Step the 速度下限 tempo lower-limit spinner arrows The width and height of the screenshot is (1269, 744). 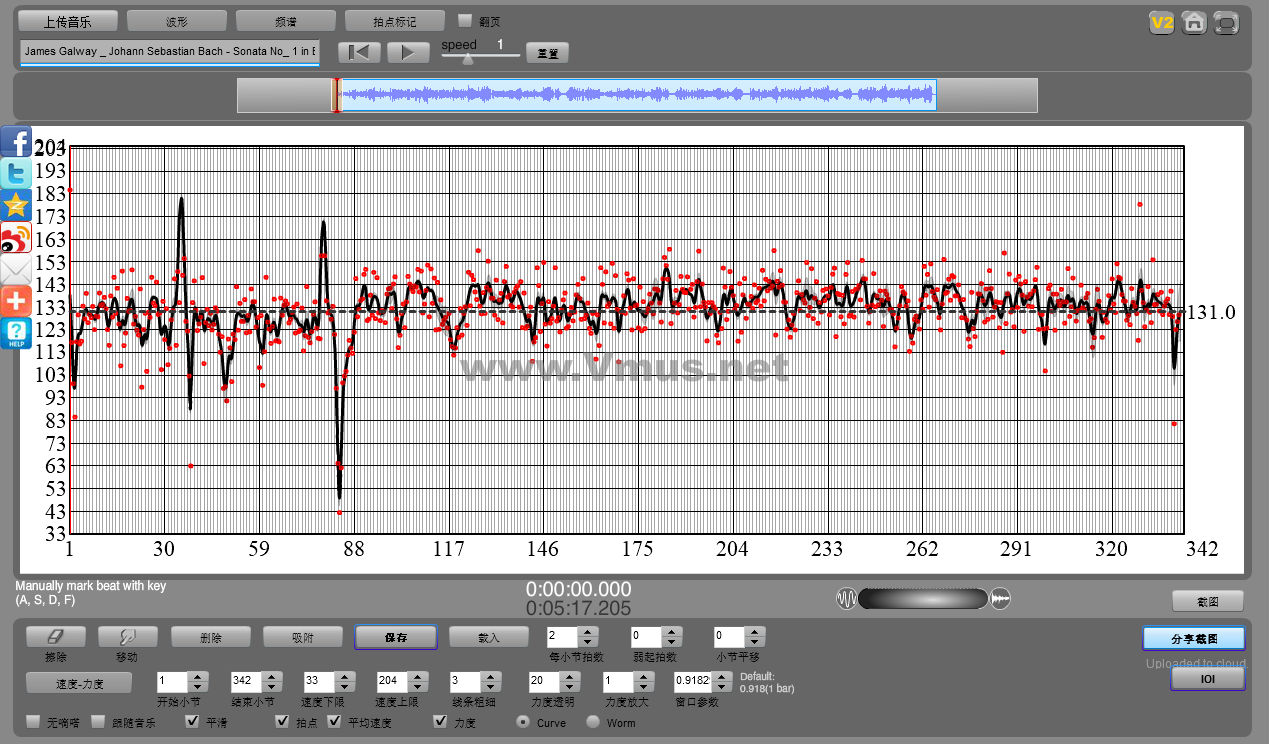pyautogui.click(x=345, y=682)
